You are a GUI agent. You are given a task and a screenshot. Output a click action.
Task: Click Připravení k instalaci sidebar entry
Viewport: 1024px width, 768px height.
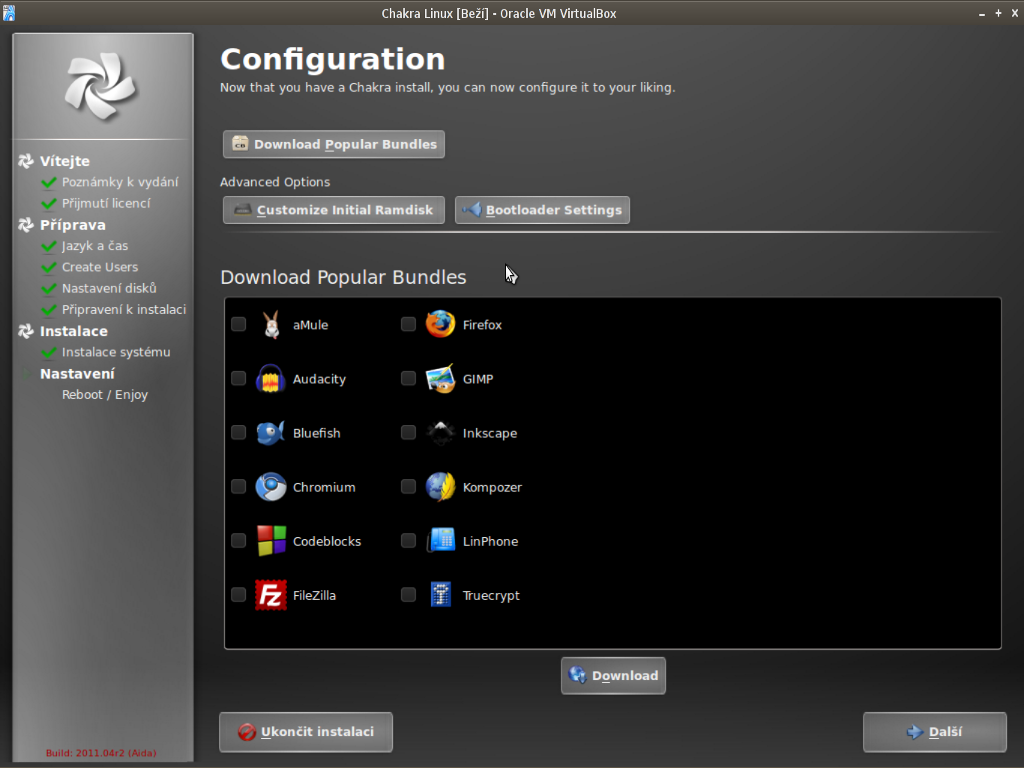point(124,310)
